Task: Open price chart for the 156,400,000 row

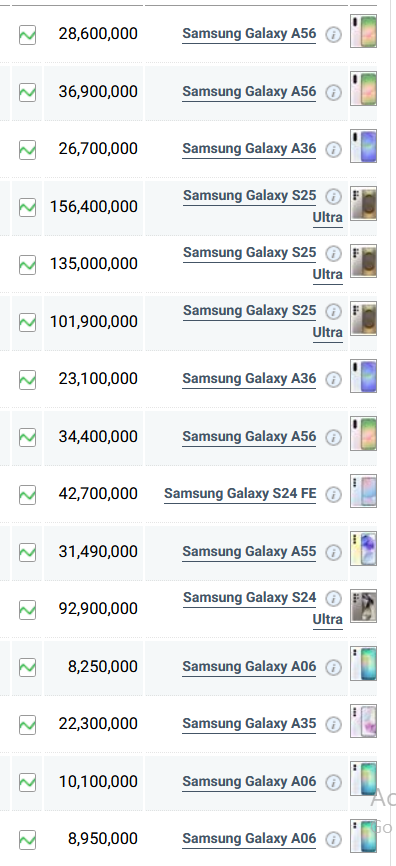Action: click(27, 207)
